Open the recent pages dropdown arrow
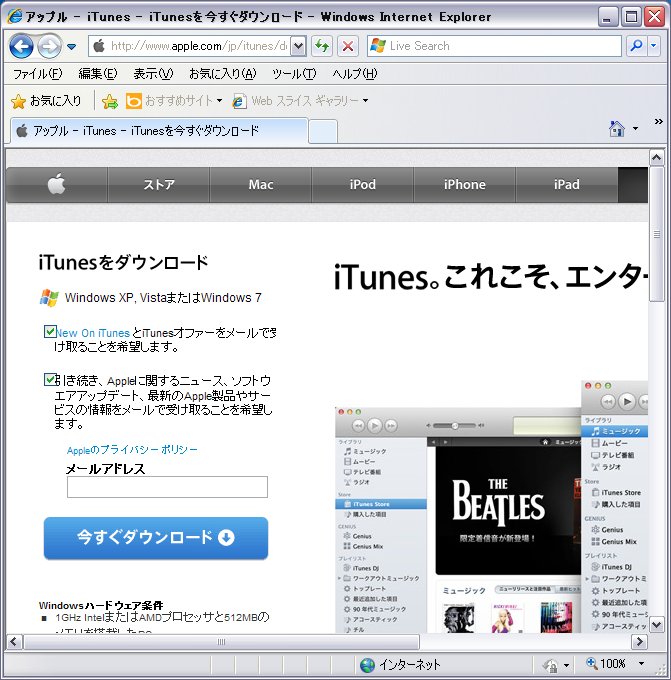Screen dimensions: 671x680 coord(72,46)
